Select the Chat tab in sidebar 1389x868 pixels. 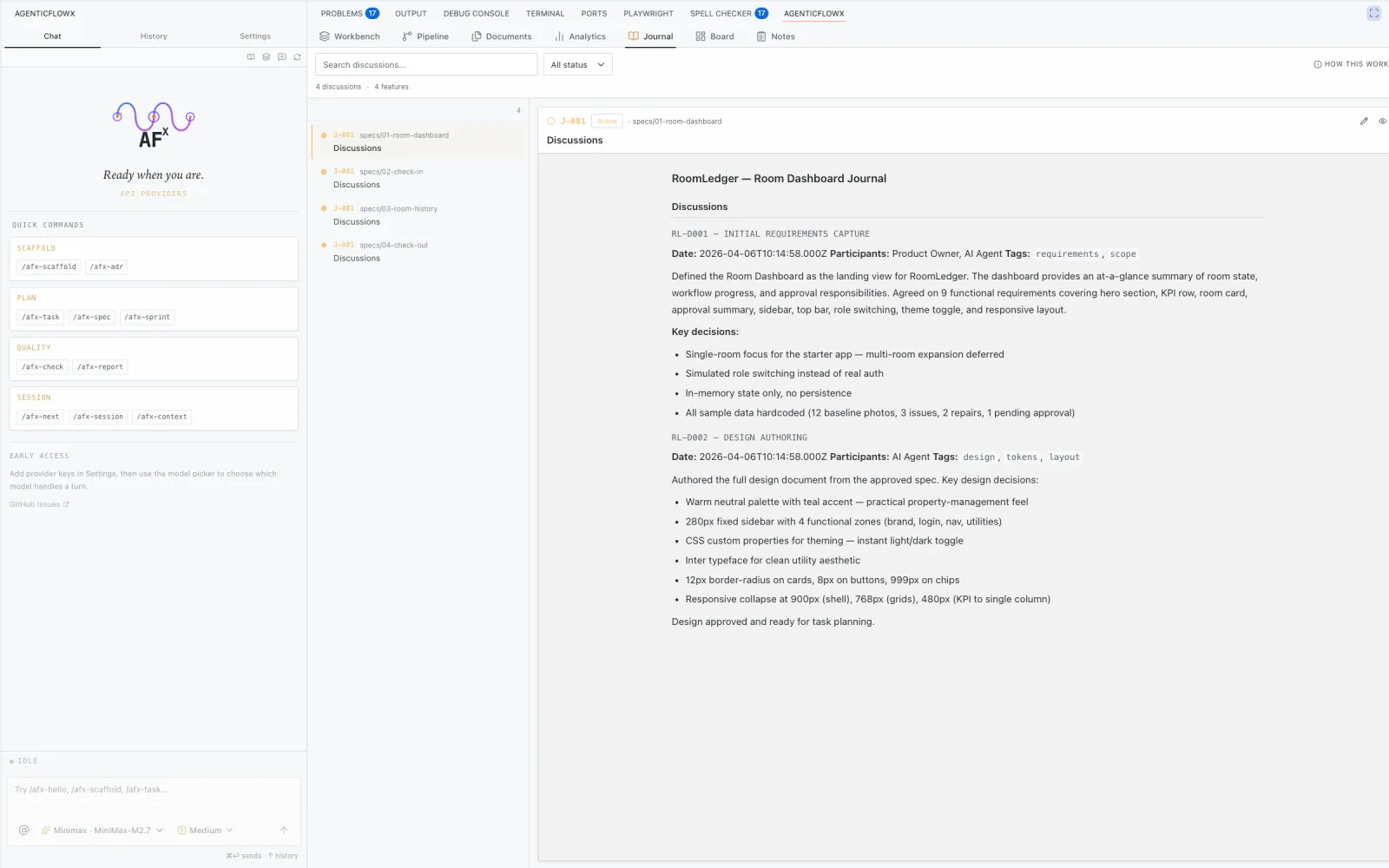point(52,36)
